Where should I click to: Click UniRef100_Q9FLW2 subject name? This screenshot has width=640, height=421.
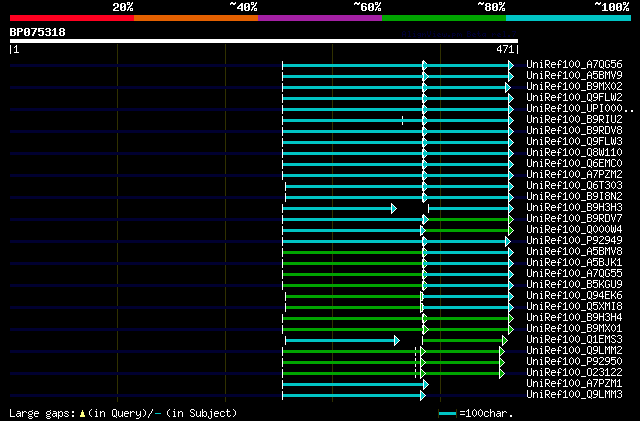click(574, 98)
